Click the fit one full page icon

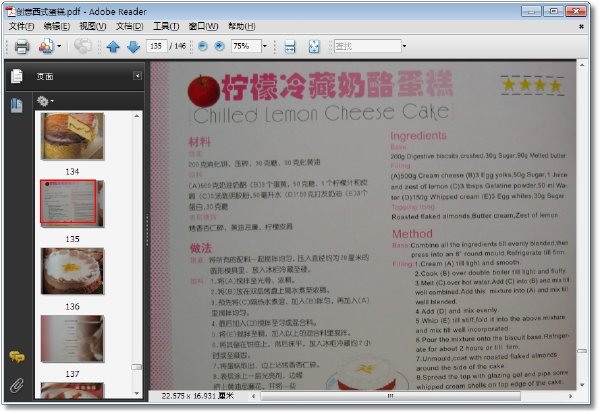(314, 46)
